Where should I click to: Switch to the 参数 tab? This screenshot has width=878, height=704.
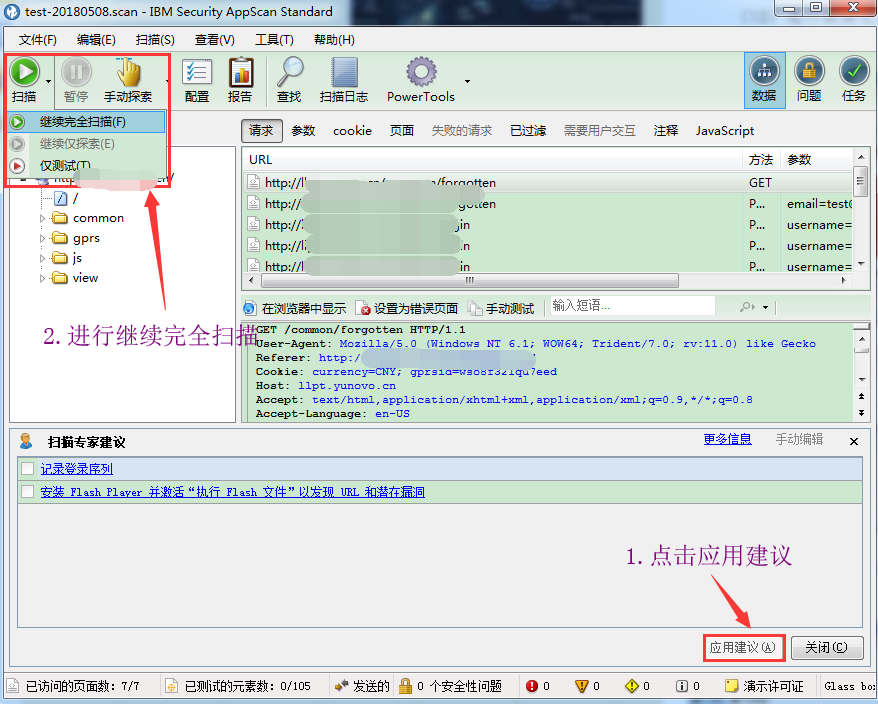(x=303, y=130)
